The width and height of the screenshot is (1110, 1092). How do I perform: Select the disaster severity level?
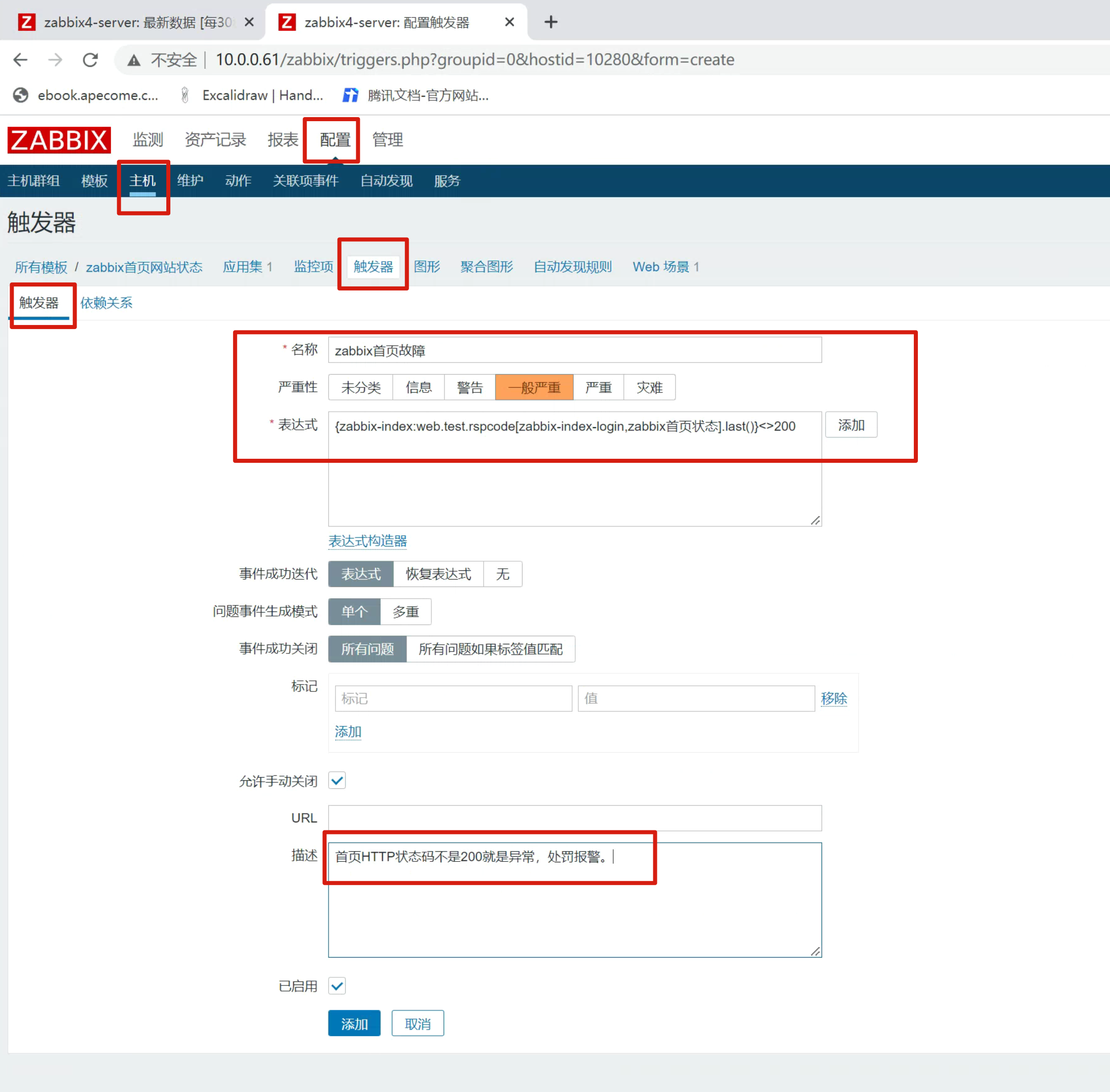(x=649, y=388)
